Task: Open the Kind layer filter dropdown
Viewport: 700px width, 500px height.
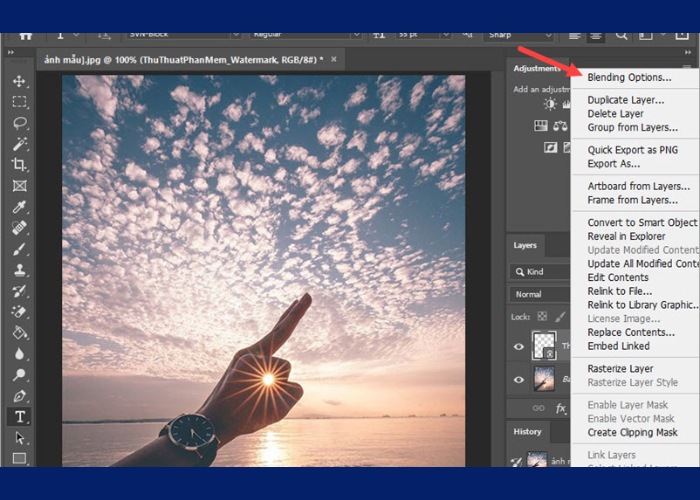Action: click(x=540, y=271)
